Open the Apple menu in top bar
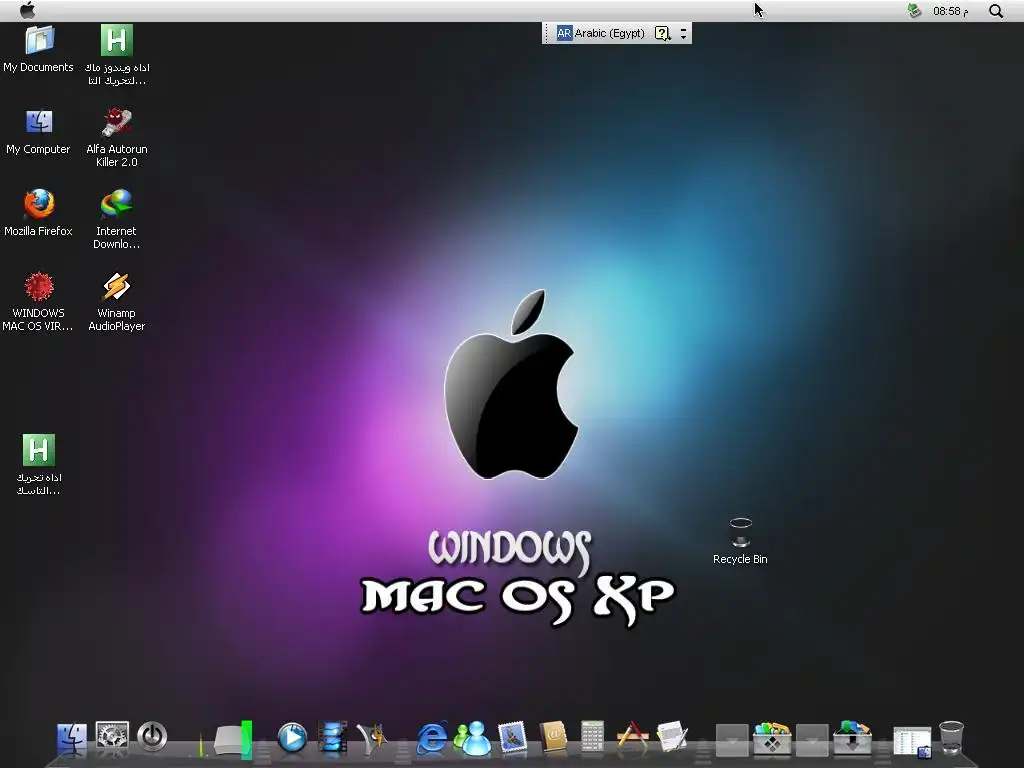This screenshot has width=1024, height=768. click(27, 10)
